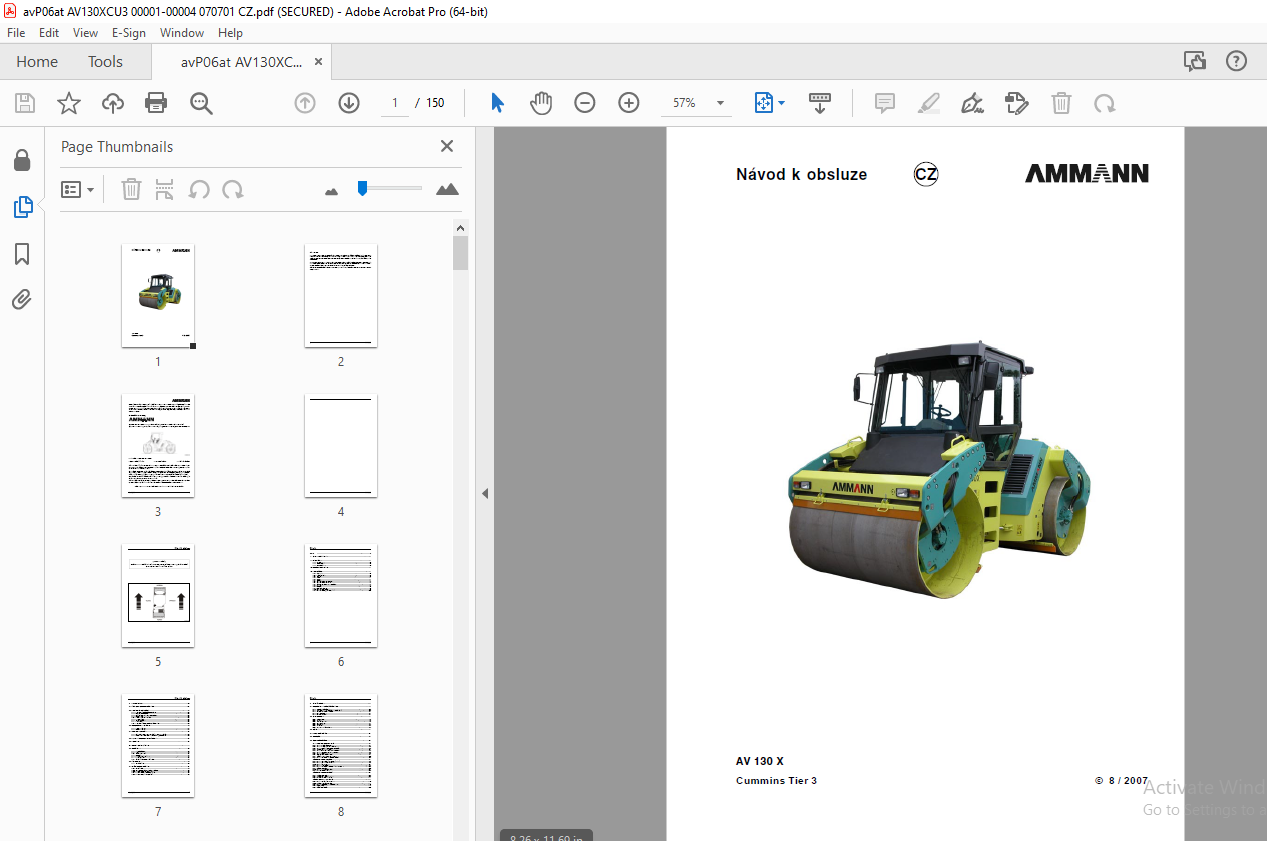Go to next page arrow
The image size is (1267, 841).
(349, 103)
